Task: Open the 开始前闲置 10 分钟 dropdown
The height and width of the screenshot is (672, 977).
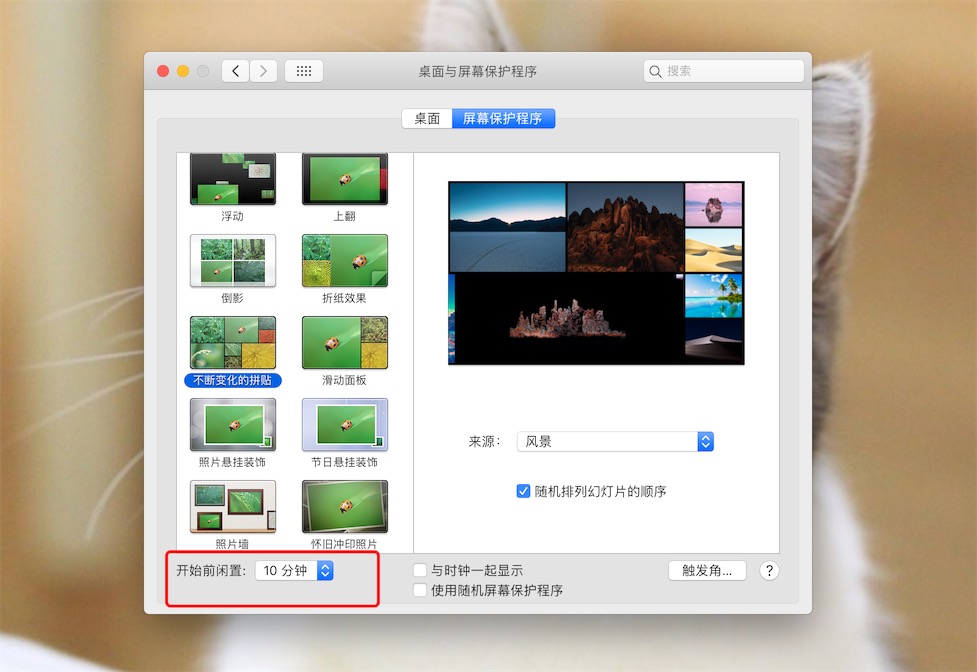Action: 294,570
